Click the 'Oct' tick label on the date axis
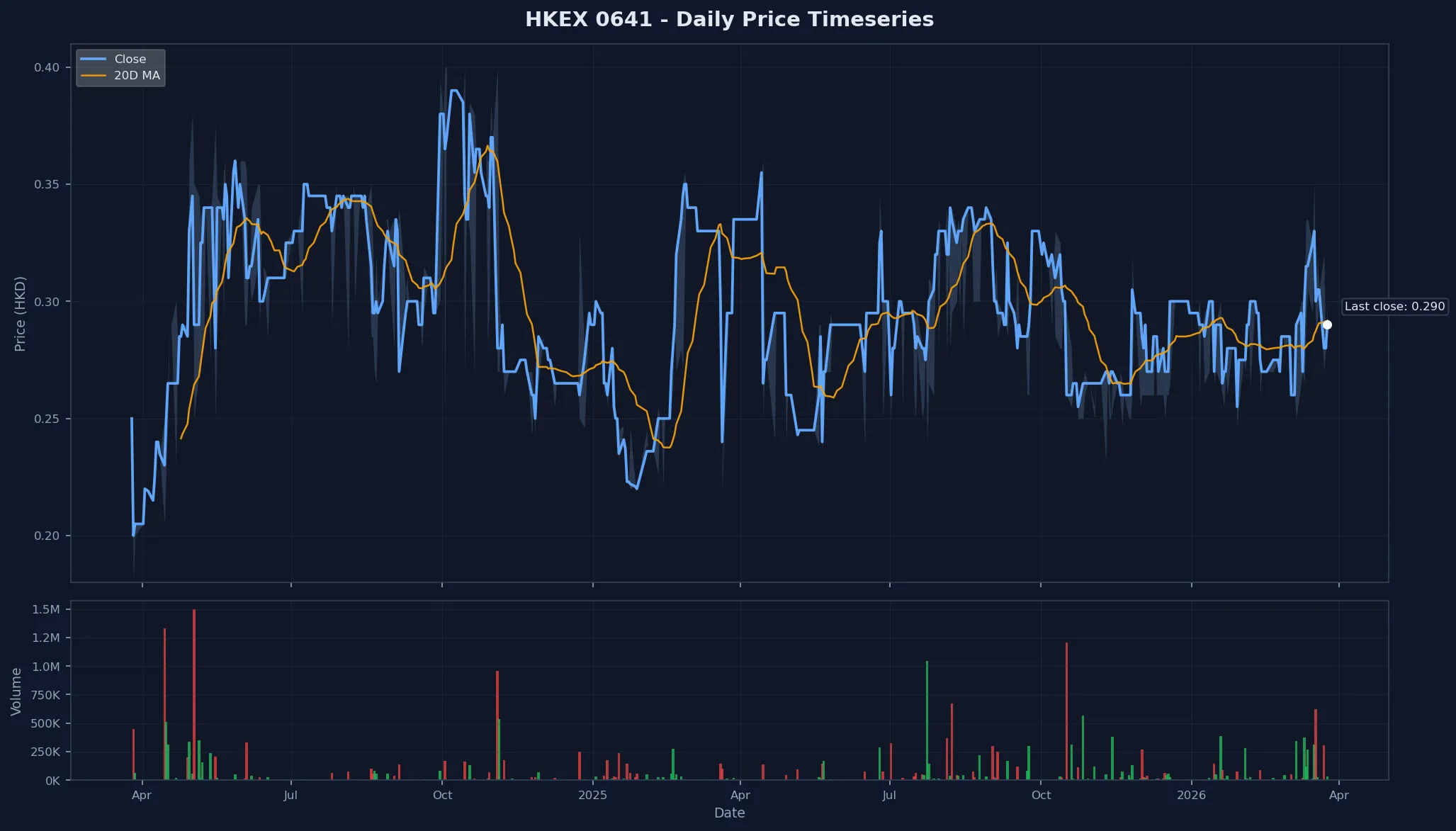The height and width of the screenshot is (831, 1456). pyautogui.click(x=442, y=795)
